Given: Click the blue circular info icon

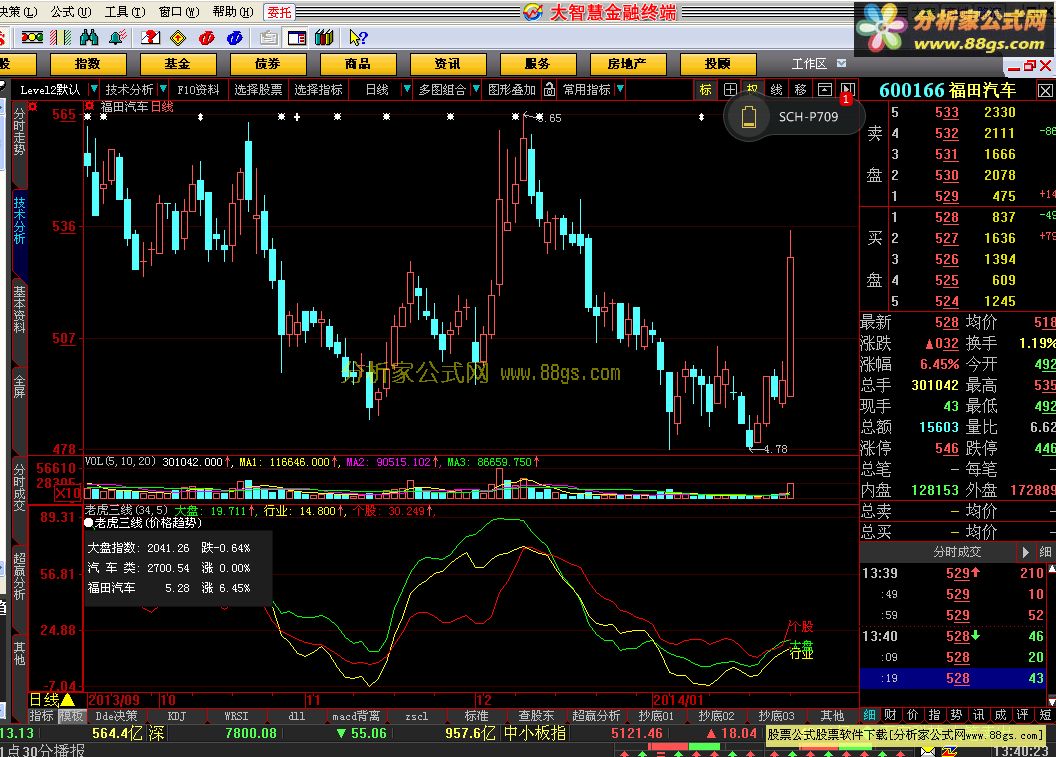Looking at the screenshot, I should point(234,38).
